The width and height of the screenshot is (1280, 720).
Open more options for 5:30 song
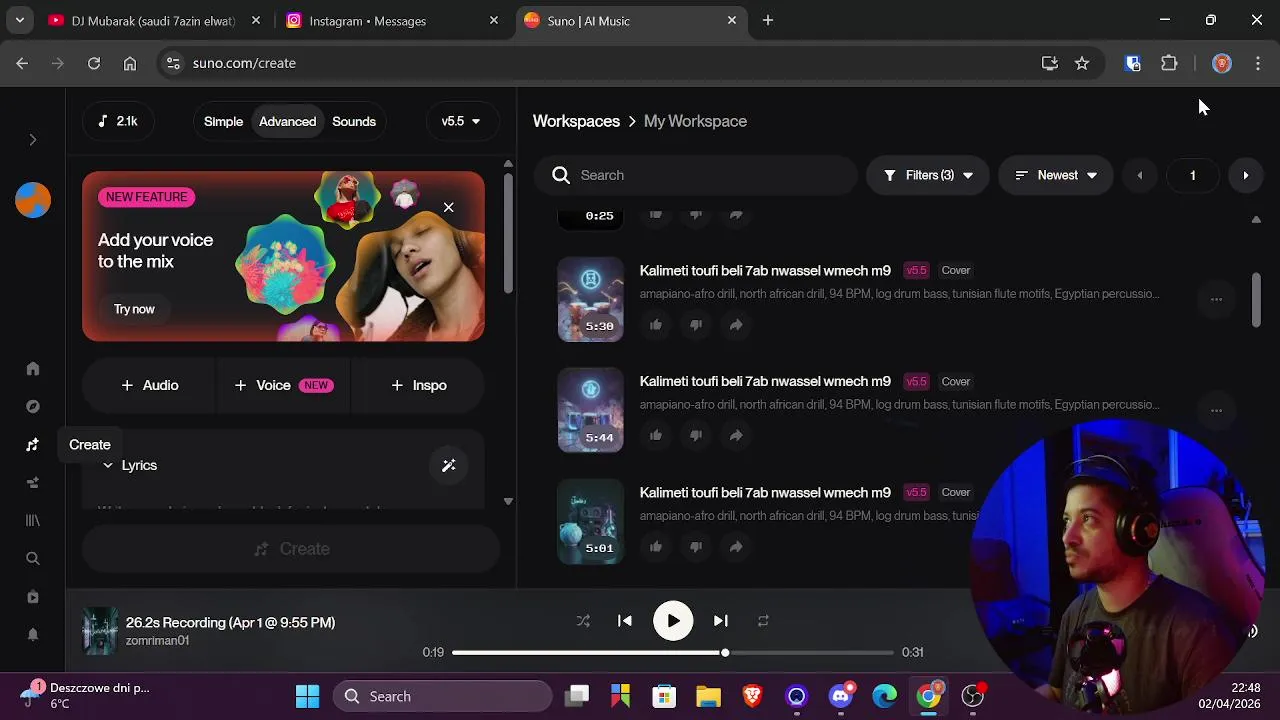(1216, 299)
